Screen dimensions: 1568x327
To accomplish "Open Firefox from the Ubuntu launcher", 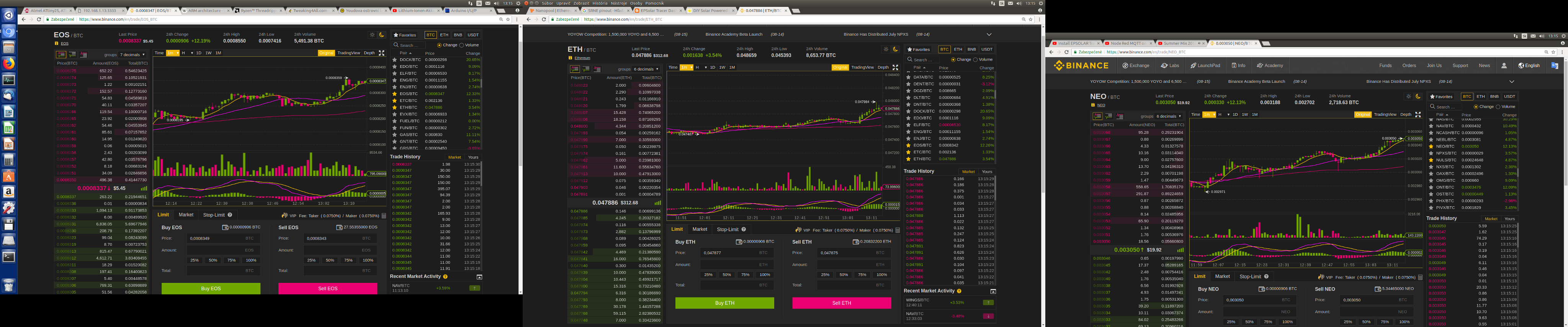I will coord(8,63).
